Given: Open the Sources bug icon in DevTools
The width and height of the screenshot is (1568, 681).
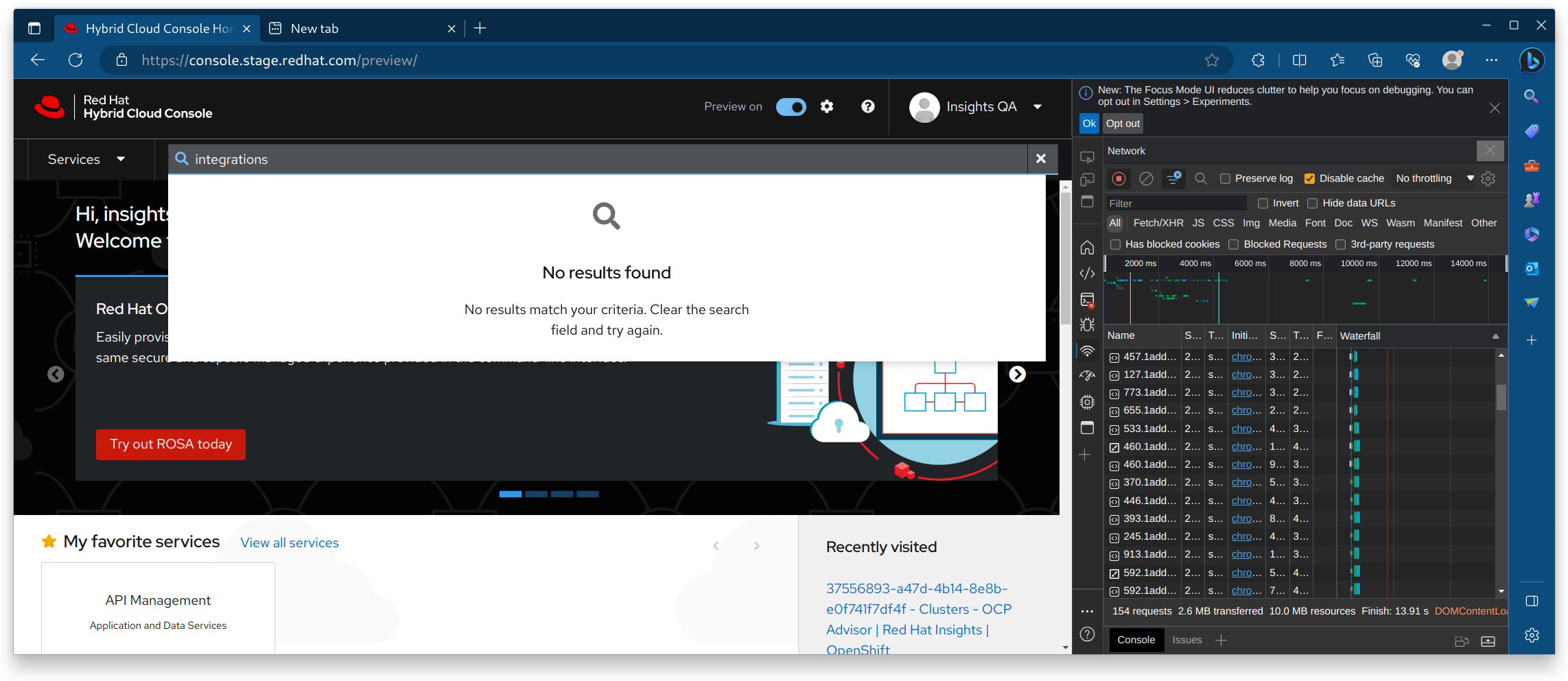Looking at the screenshot, I should coord(1087,325).
